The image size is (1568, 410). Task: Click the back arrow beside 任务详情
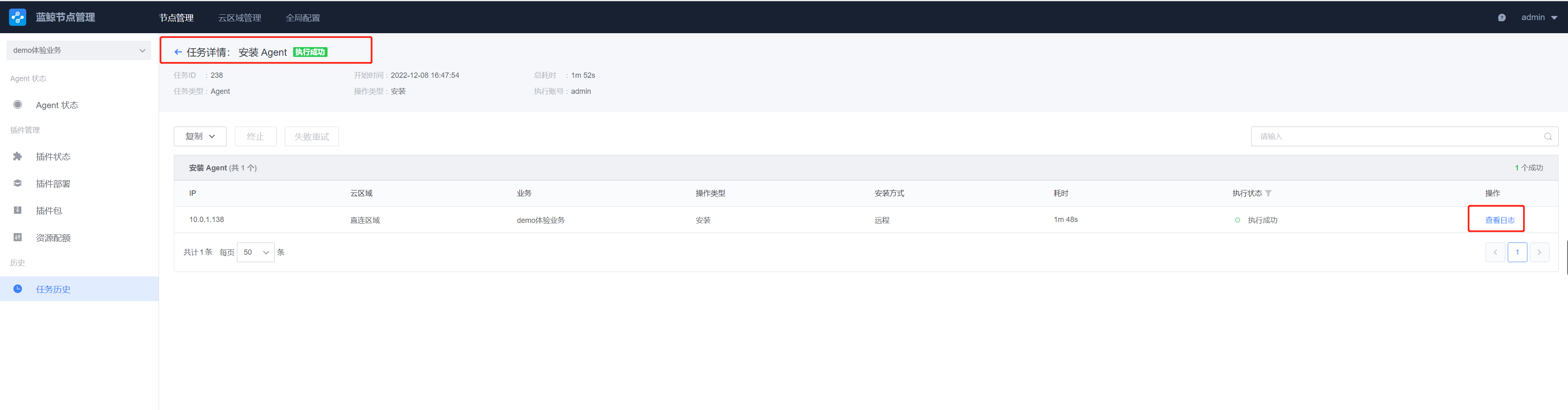click(x=178, y=52)
